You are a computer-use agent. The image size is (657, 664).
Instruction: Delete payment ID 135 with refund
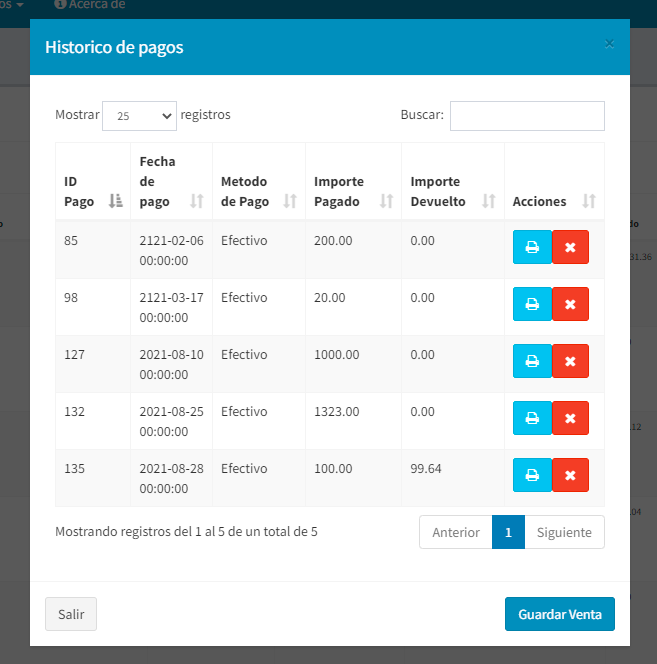click(570, 475)
